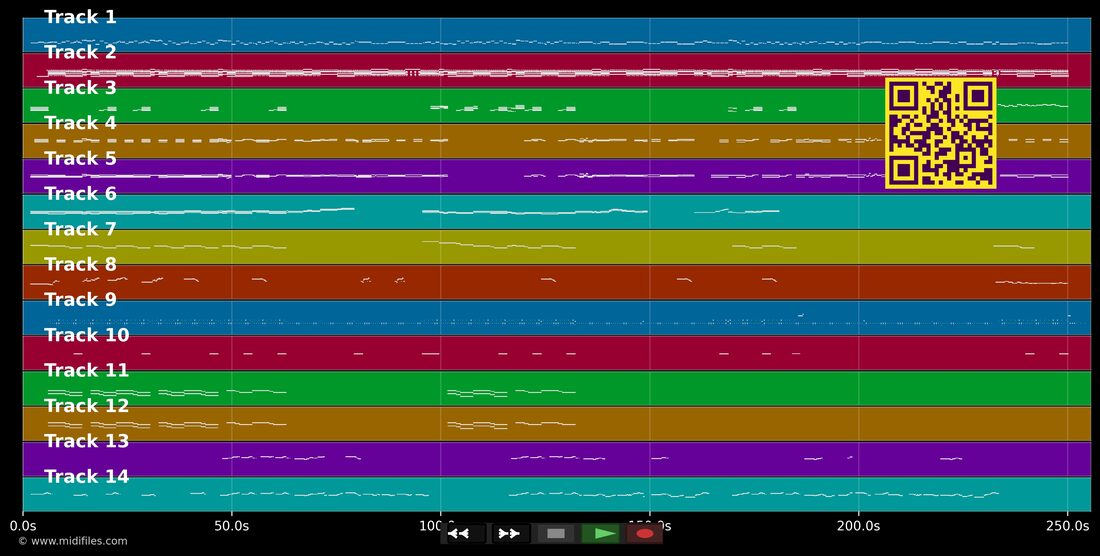Click the gray stop button
The height and width of the screenshot is (556, 1100).
click(556, 534)
